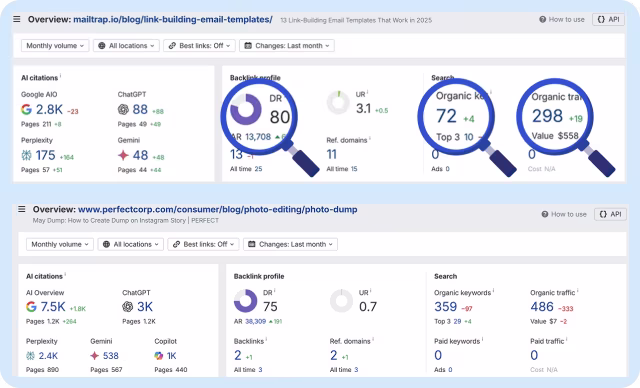Viewport: 640px width, 388px height.
Task: Click Paid keywords value 0 in perfectcorp panel
Action: (438, 355)
